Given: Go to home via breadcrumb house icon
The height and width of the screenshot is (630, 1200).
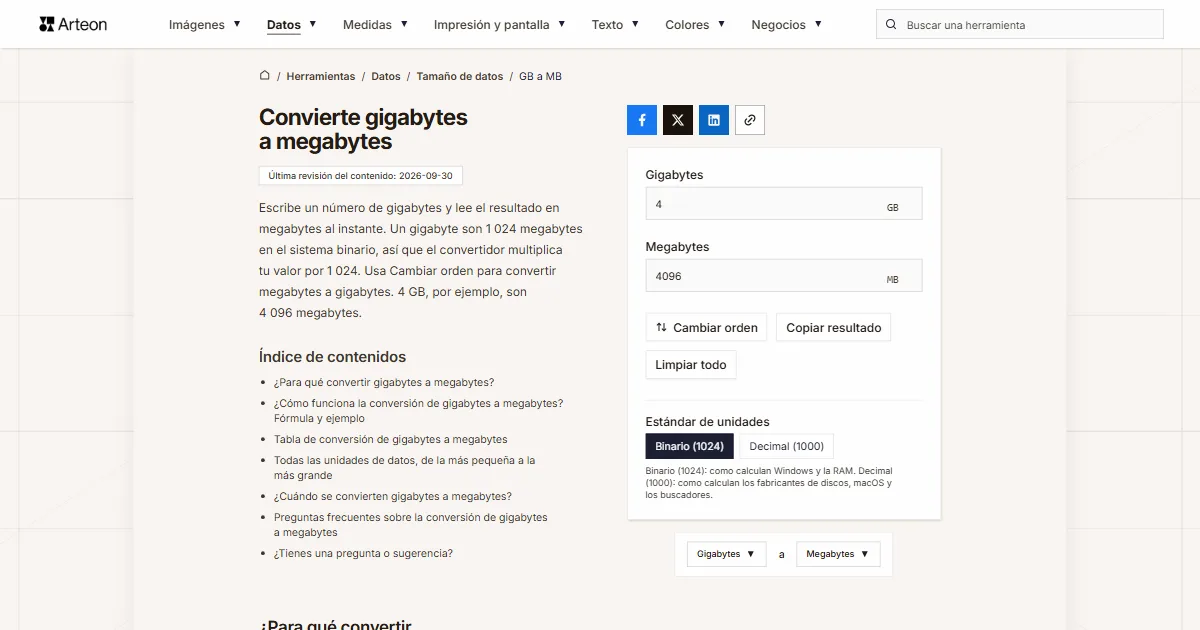Looking at the screenshot, I should tap(265, 76).
